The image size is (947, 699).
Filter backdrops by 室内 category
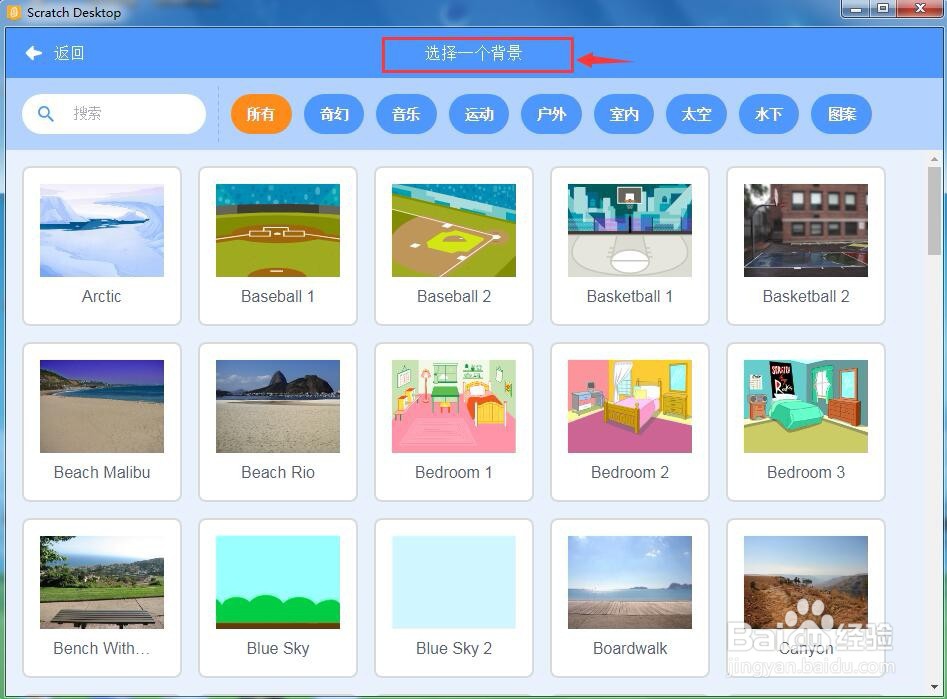[x=624, y=114]
